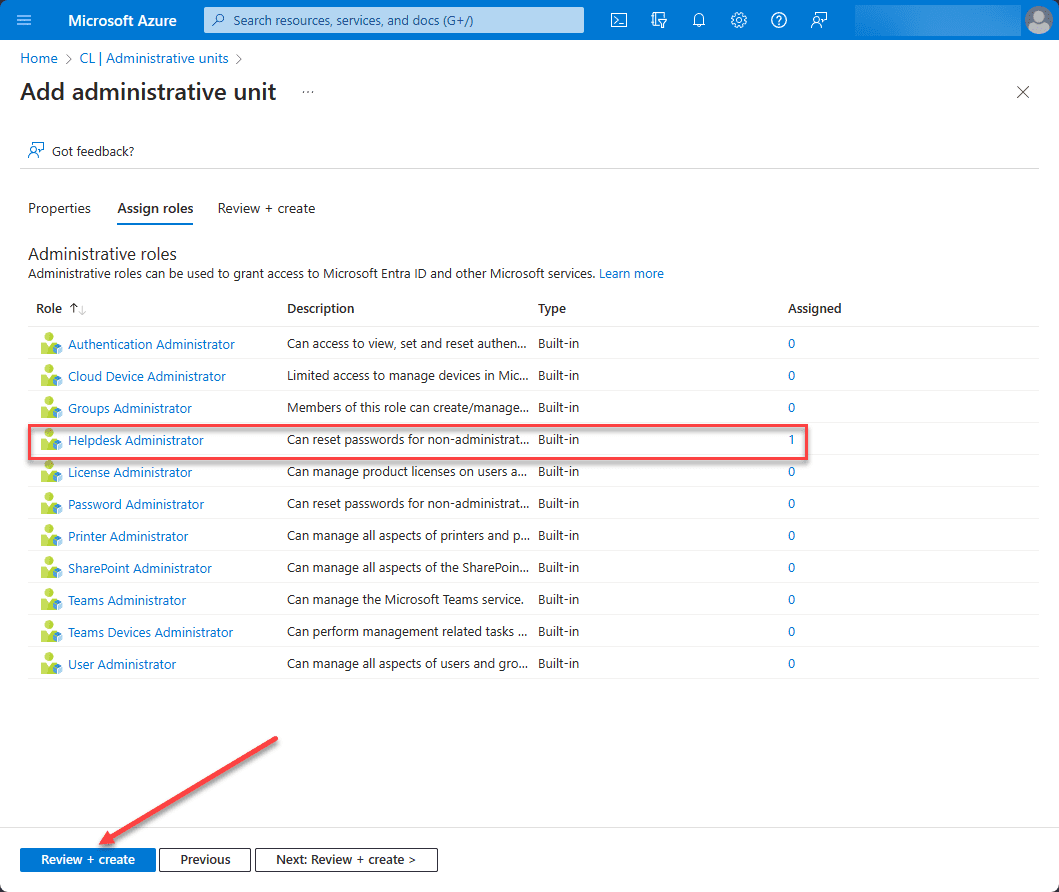The width and height of the screenshot is (1059, 892).
Task: Click the Description column header
Action: click(320, 309)
